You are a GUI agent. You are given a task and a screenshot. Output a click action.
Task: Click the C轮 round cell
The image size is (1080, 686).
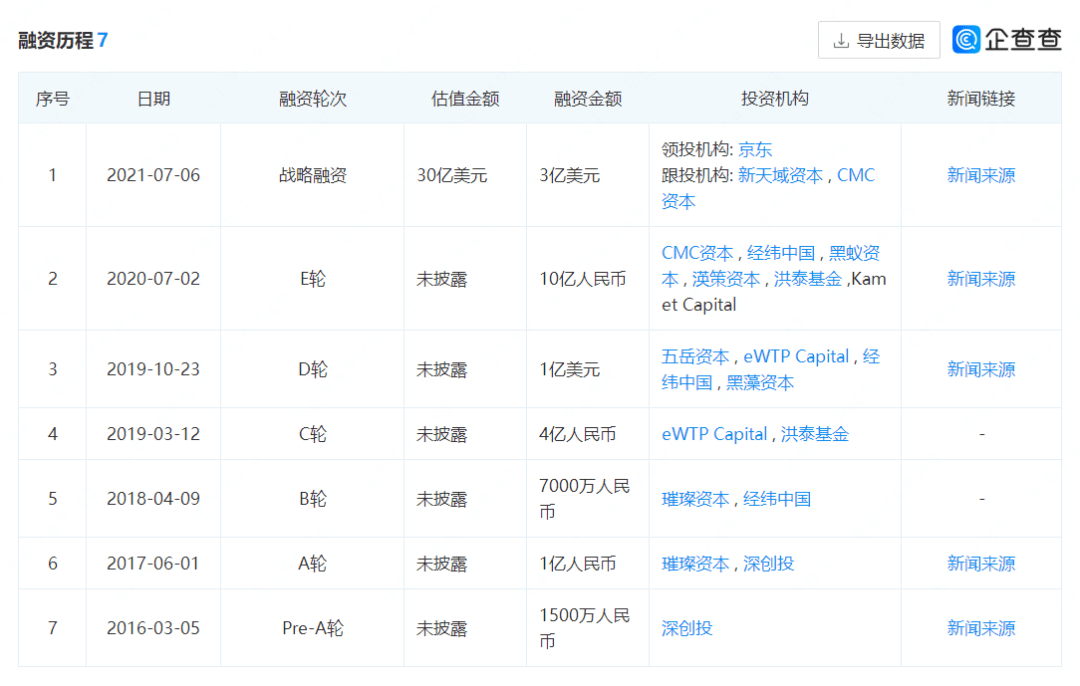tap(313, 434)
